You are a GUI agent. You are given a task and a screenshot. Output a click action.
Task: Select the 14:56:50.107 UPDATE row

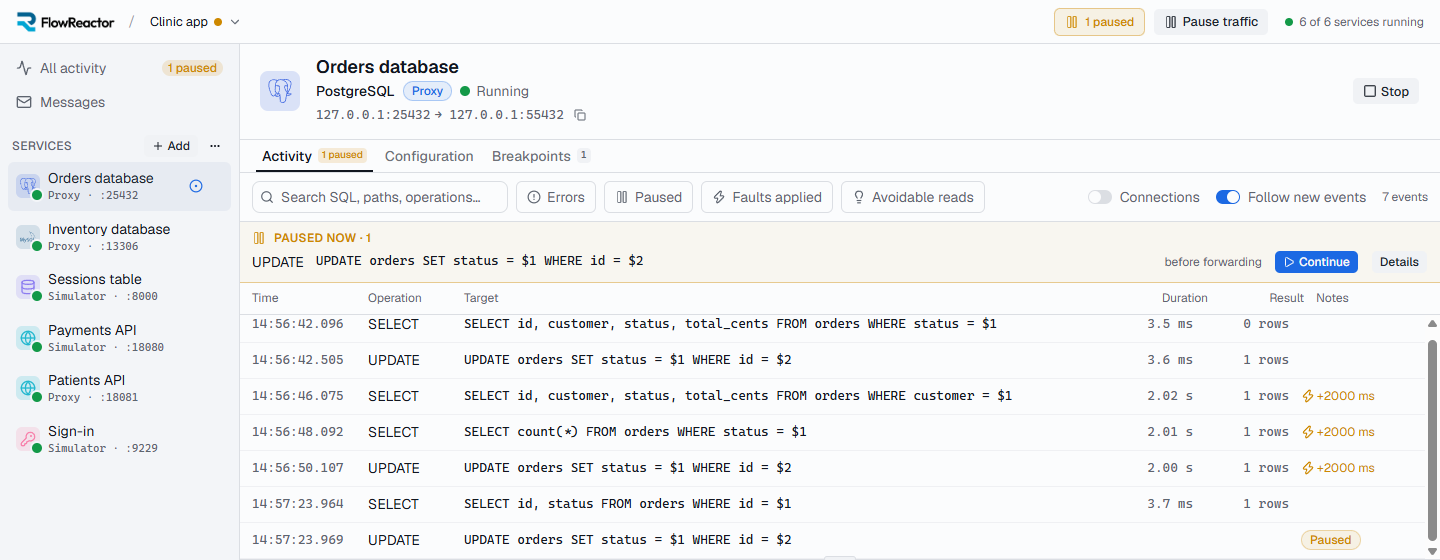(x=832, y=468)
